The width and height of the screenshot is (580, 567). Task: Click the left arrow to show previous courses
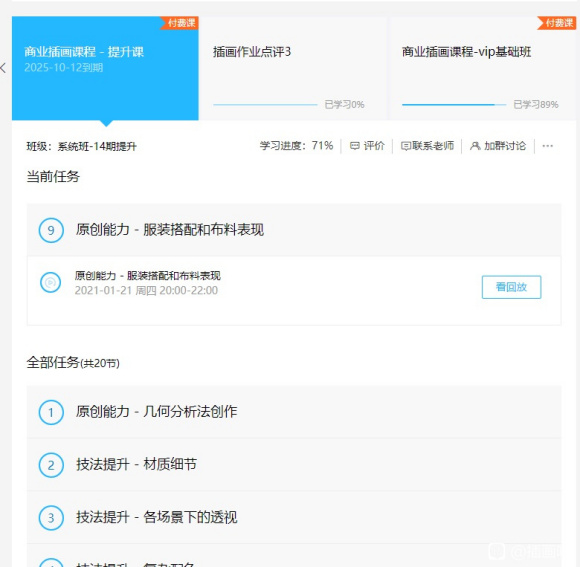click(3, 68)
